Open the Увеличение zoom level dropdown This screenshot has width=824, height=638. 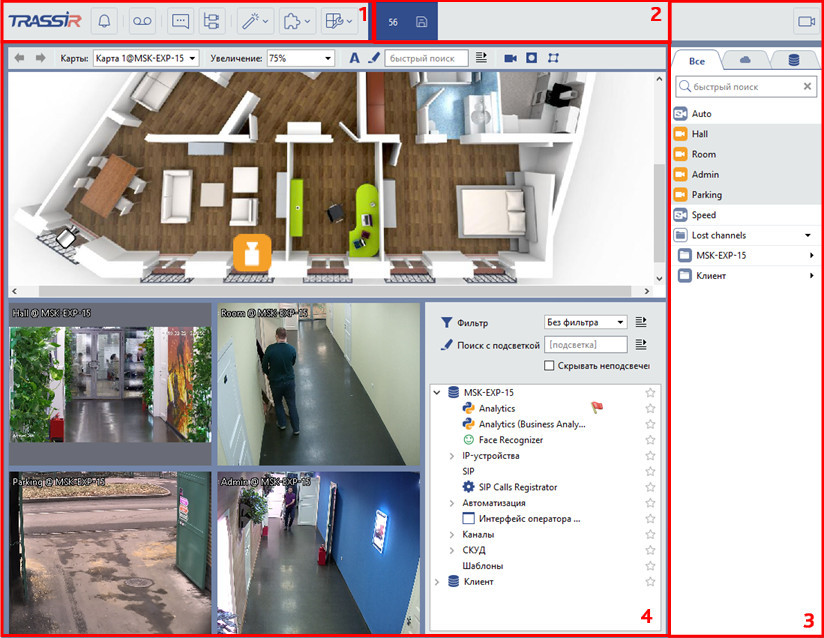301,58
